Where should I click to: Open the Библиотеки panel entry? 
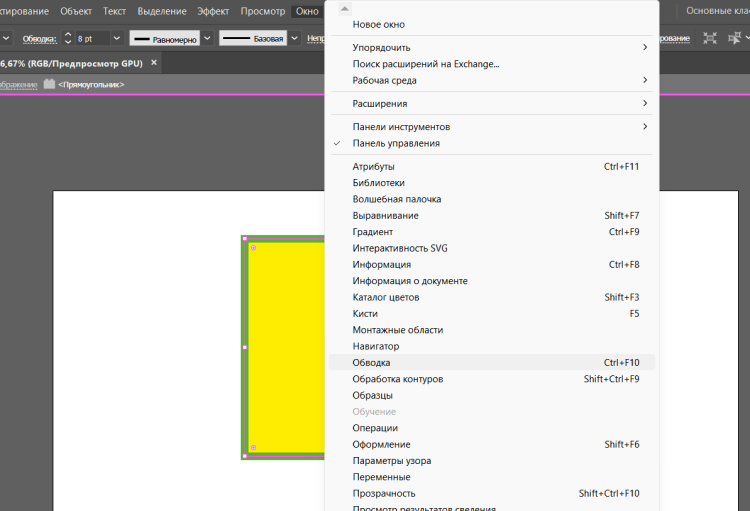coord(492,183)
